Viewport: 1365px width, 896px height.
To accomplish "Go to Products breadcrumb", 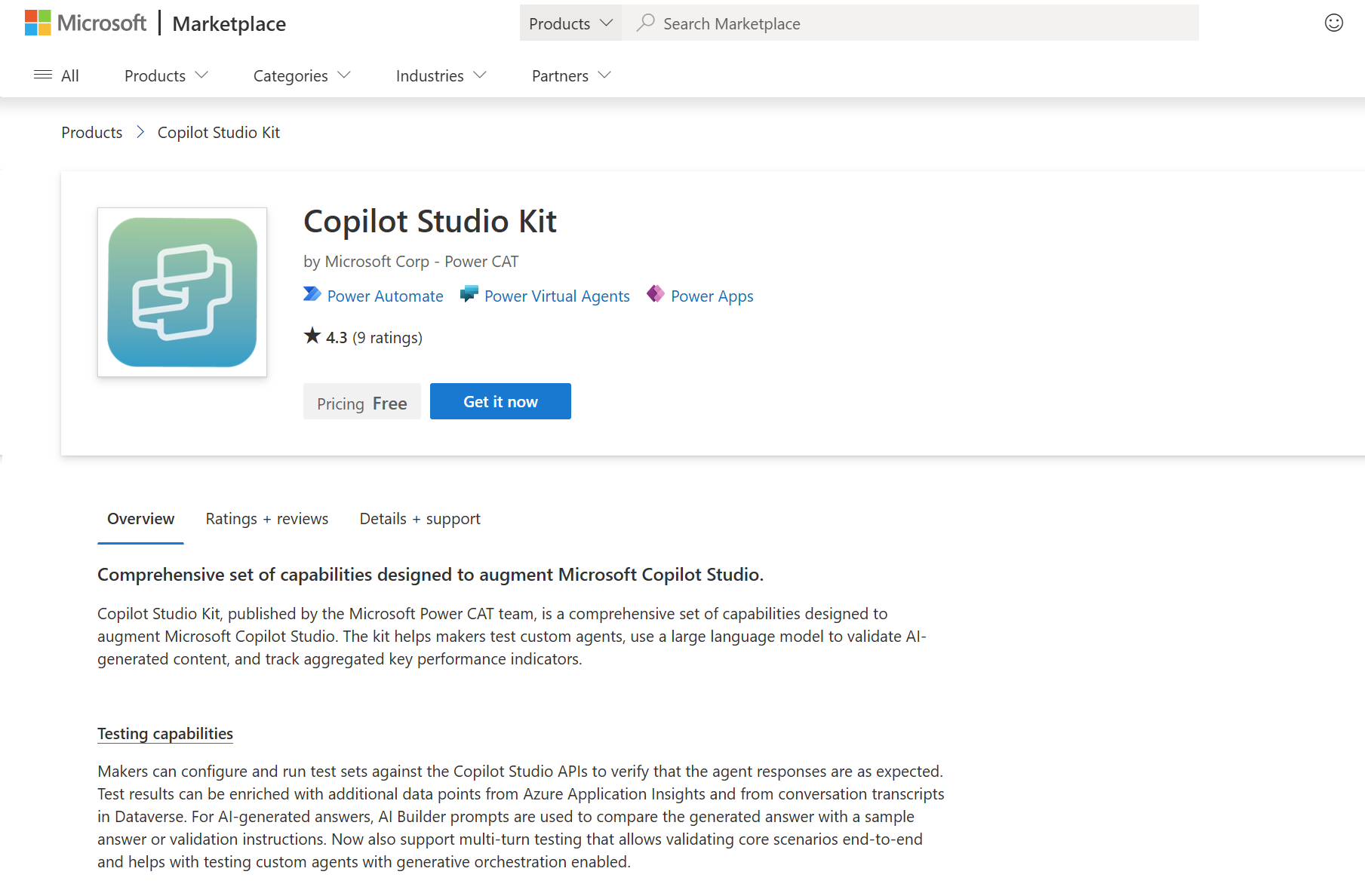I will coord(92,133).
